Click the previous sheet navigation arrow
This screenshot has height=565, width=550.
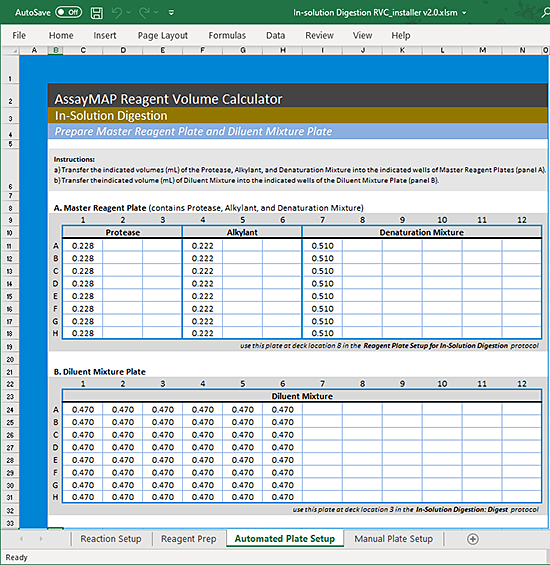coord(21,539)
